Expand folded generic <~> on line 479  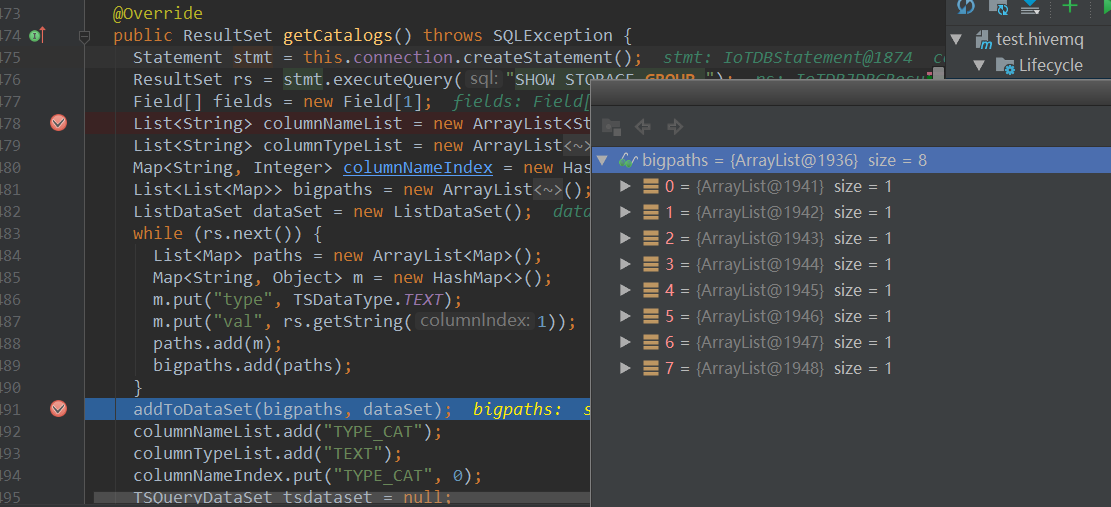click(576, 146)
